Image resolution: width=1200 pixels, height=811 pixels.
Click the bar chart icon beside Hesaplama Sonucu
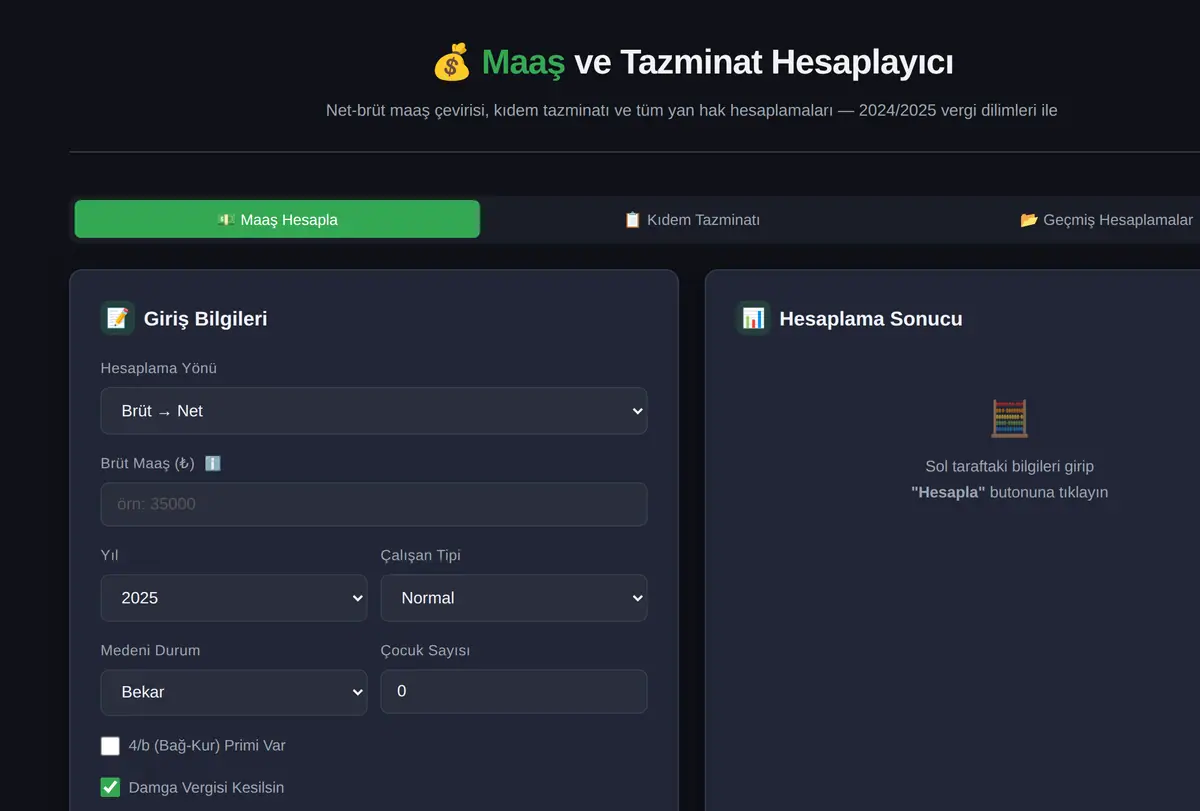pos(753,318)
